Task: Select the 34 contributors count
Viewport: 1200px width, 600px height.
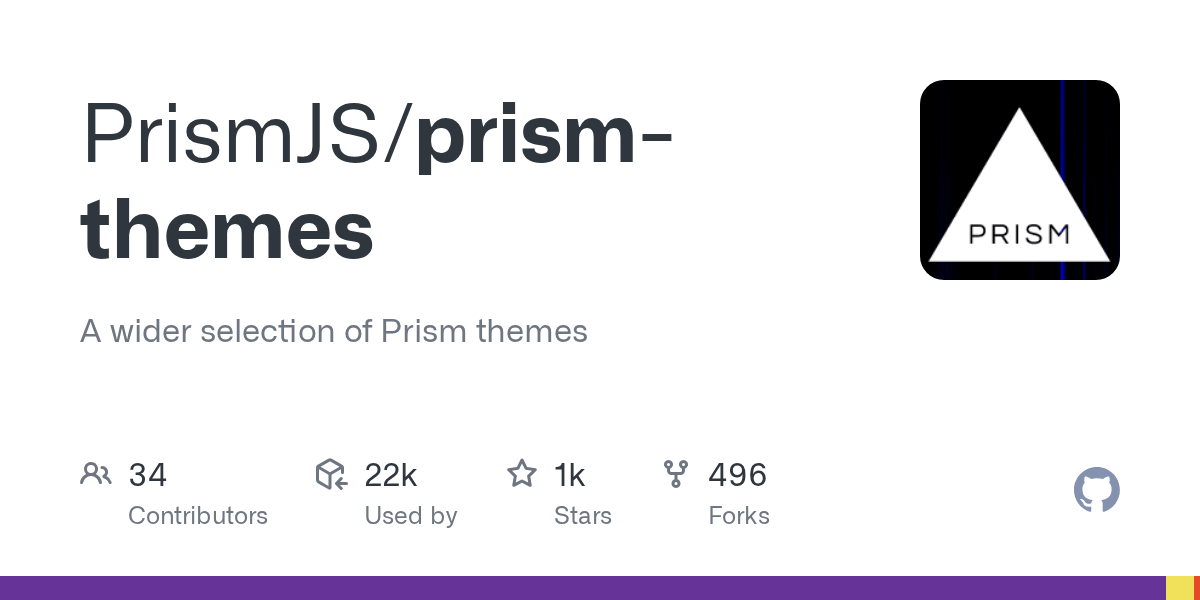Action: (148, 474)
